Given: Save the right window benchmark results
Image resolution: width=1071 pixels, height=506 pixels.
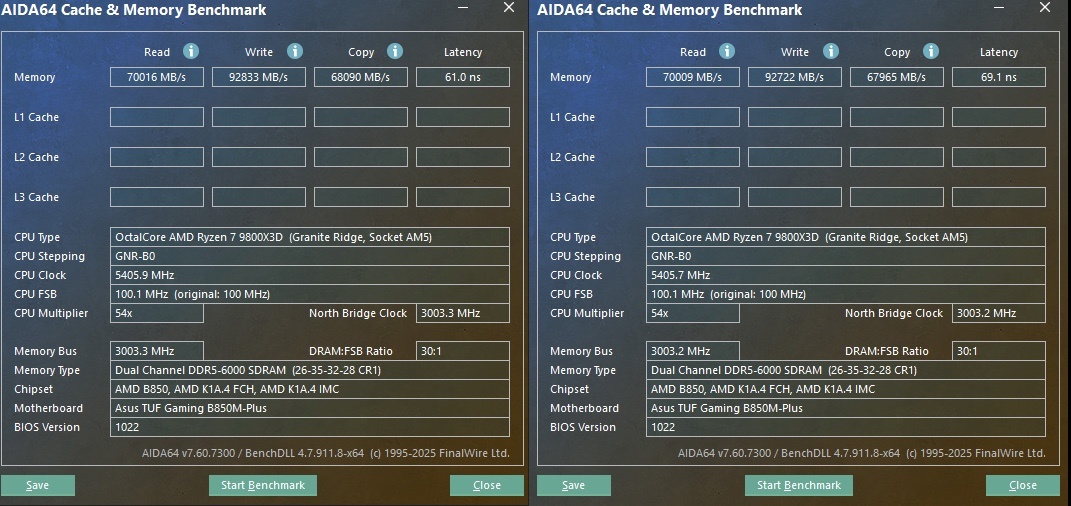Looking at the screenshot, I should [574, 485].
